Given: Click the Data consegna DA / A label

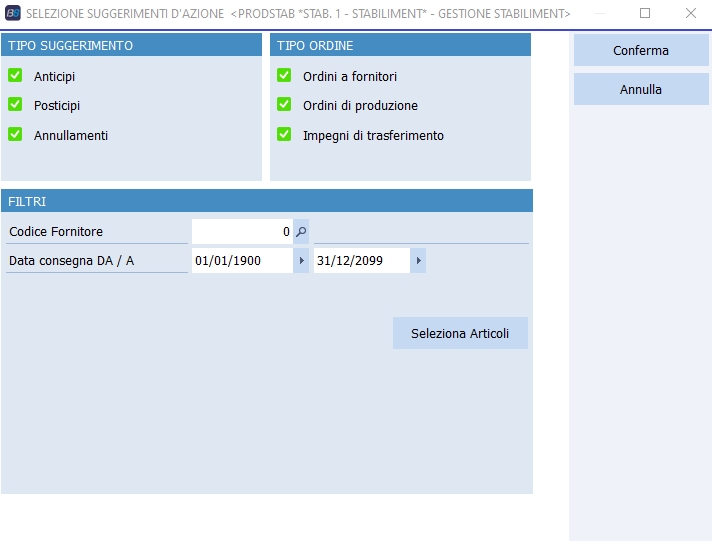Looking at the screenshot, I should 72,261.
